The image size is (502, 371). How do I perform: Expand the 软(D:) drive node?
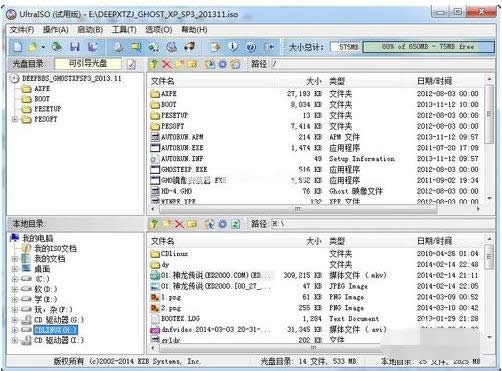coord(15,289)
